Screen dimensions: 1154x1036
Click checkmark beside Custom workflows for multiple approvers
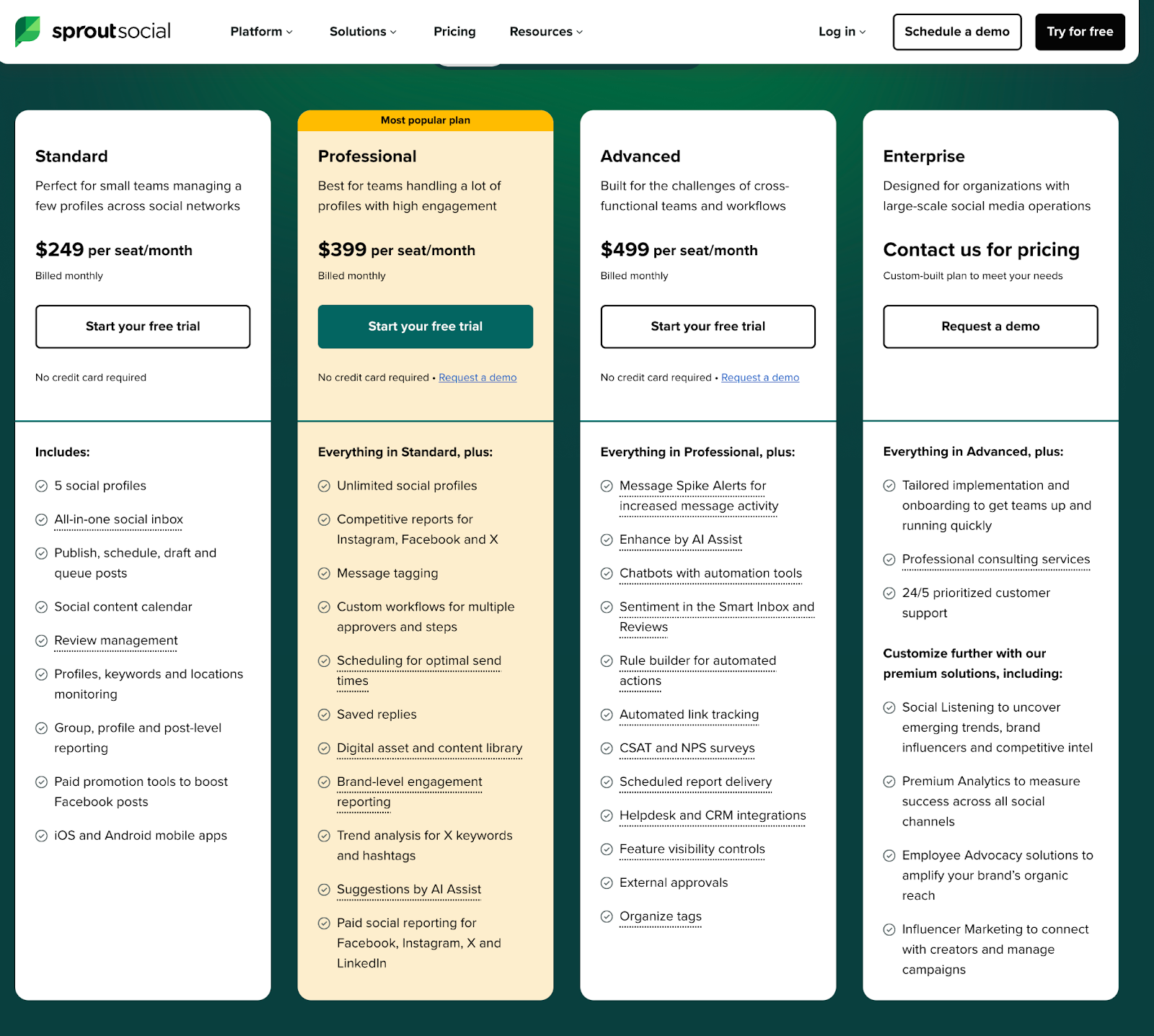tap(325, 608)
